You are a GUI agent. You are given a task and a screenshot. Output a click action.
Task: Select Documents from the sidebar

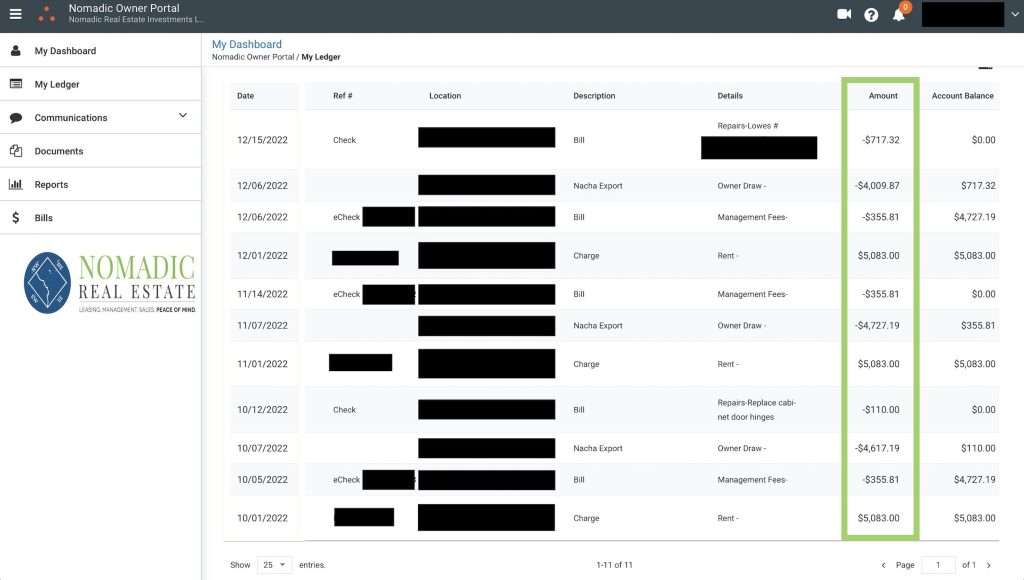coord(59,151)
